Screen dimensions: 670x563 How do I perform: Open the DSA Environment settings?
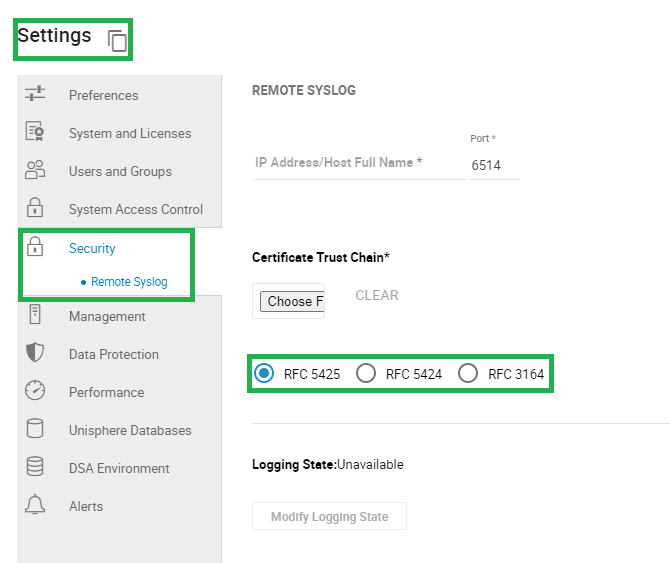(x=119, y=468)
